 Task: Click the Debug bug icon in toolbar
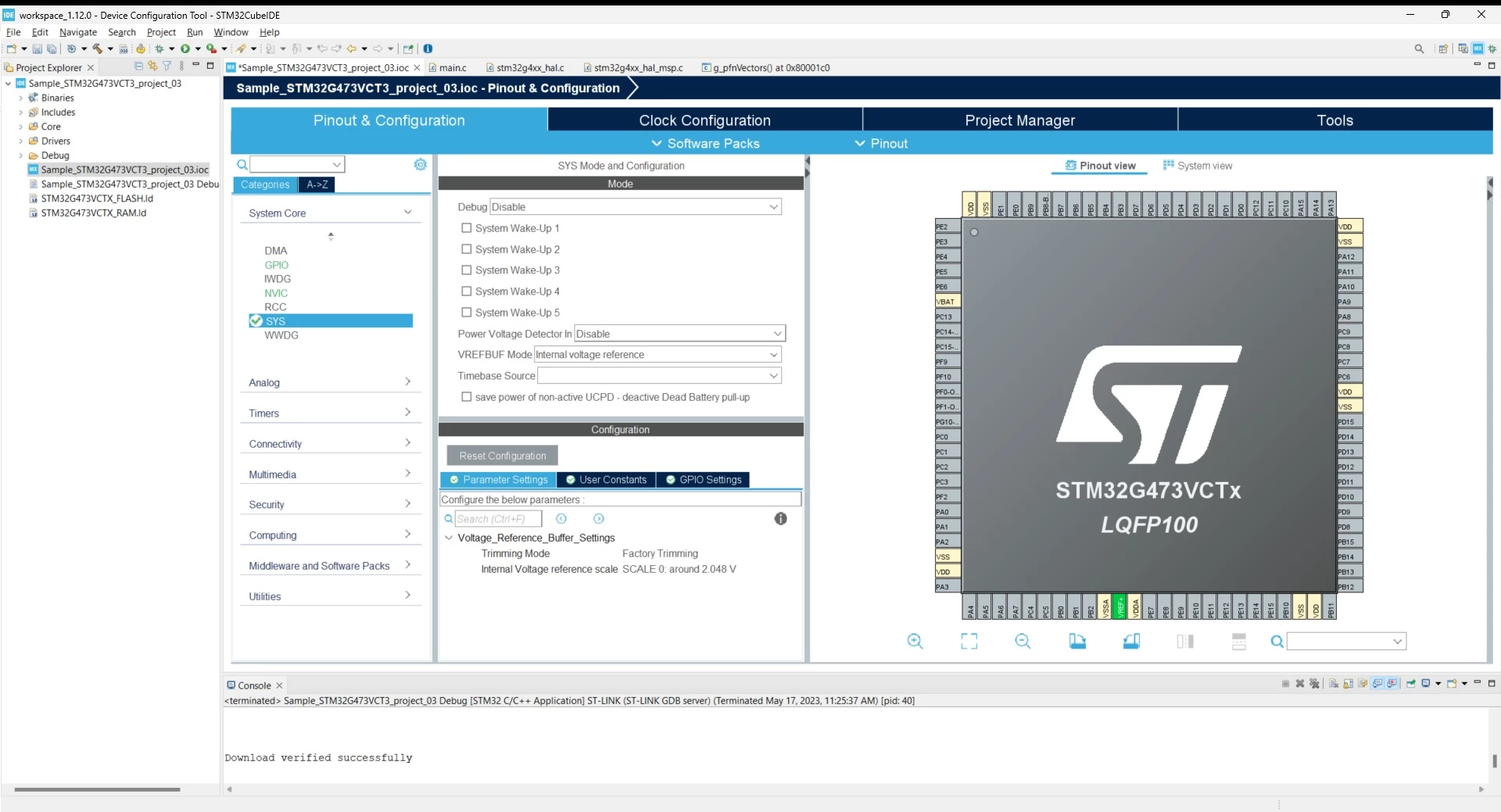159,48
